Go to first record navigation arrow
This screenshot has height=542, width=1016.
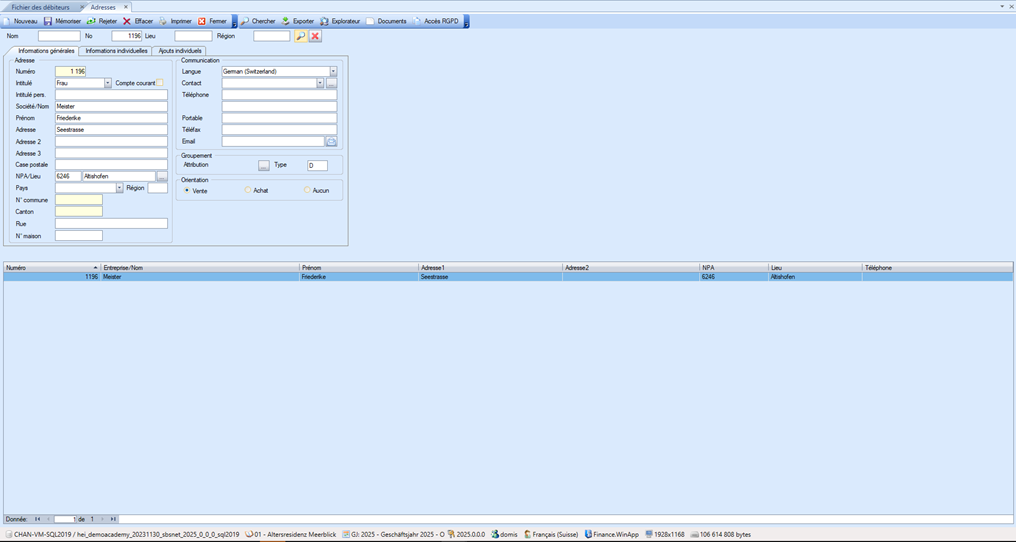click(x=38, y=519)
